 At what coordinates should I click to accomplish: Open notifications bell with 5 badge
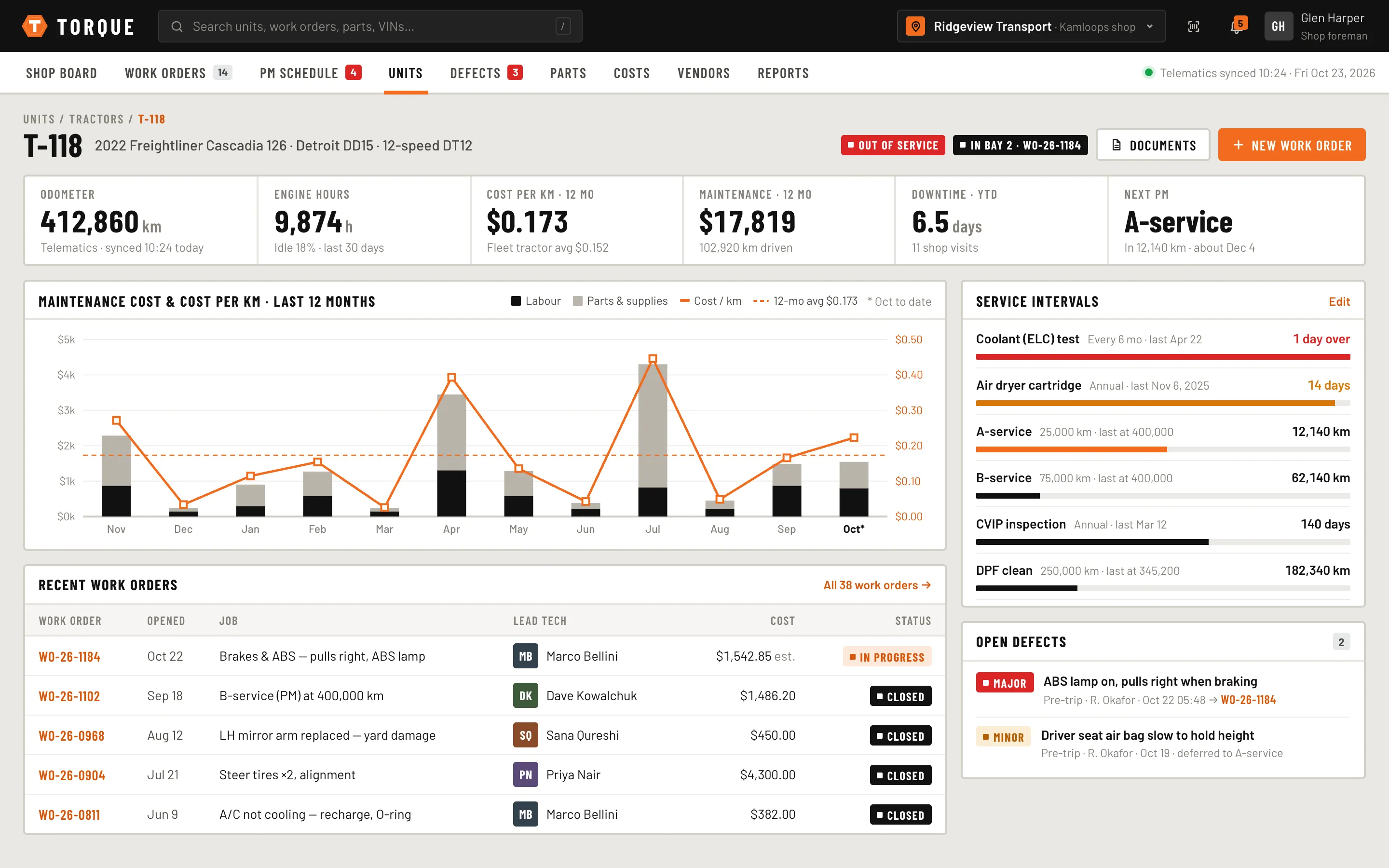click(1238, 26)
